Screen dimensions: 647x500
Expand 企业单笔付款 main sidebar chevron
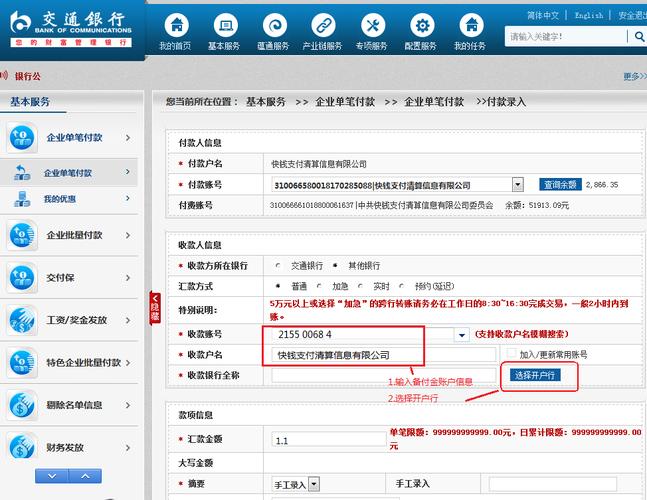coord(128,137)
